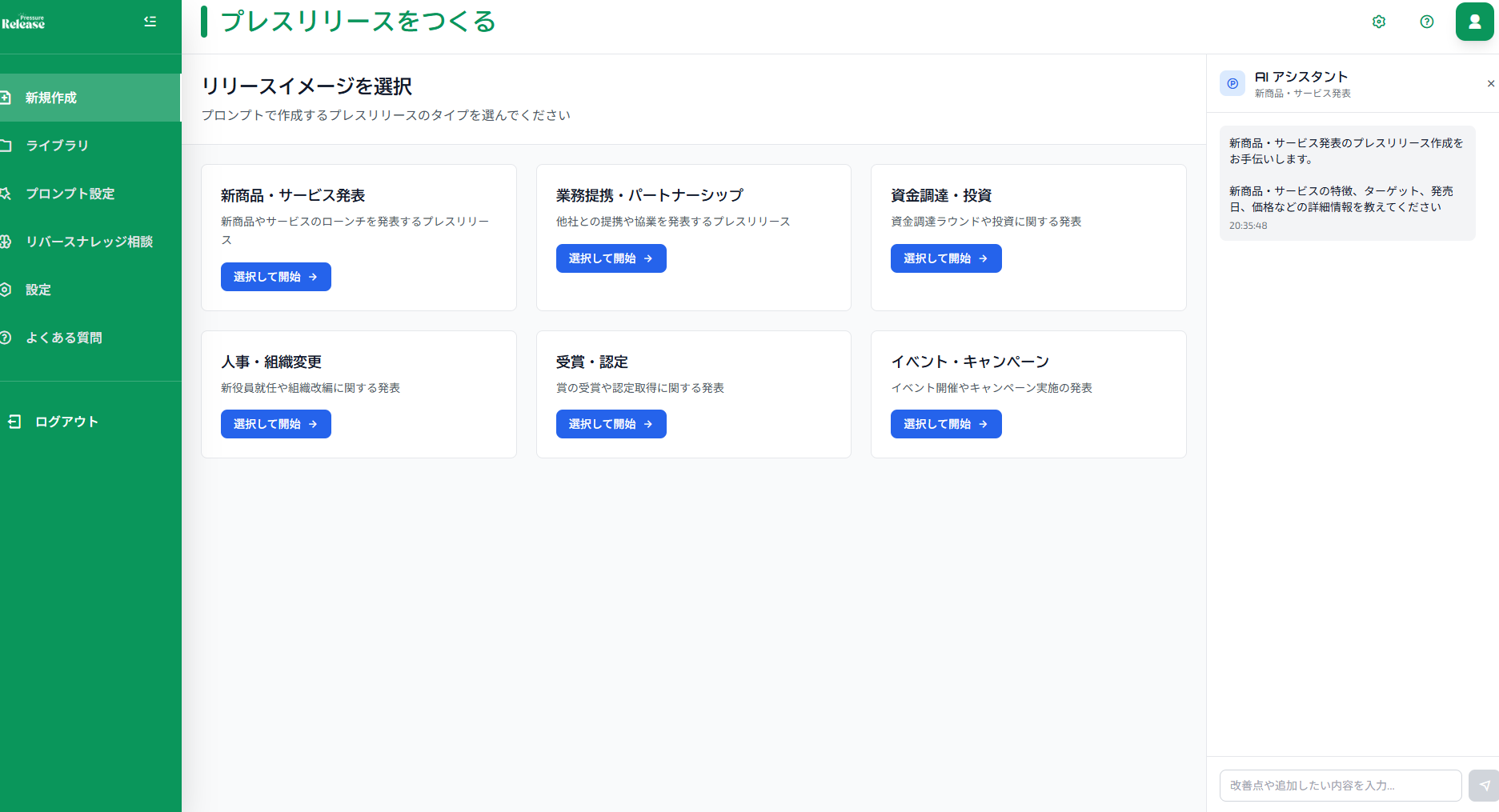Screen dimensions: 1499x812
Task: Collapse the sidebar with the toggle arrow
Action: pyautogui.click(x=150, y=22)
